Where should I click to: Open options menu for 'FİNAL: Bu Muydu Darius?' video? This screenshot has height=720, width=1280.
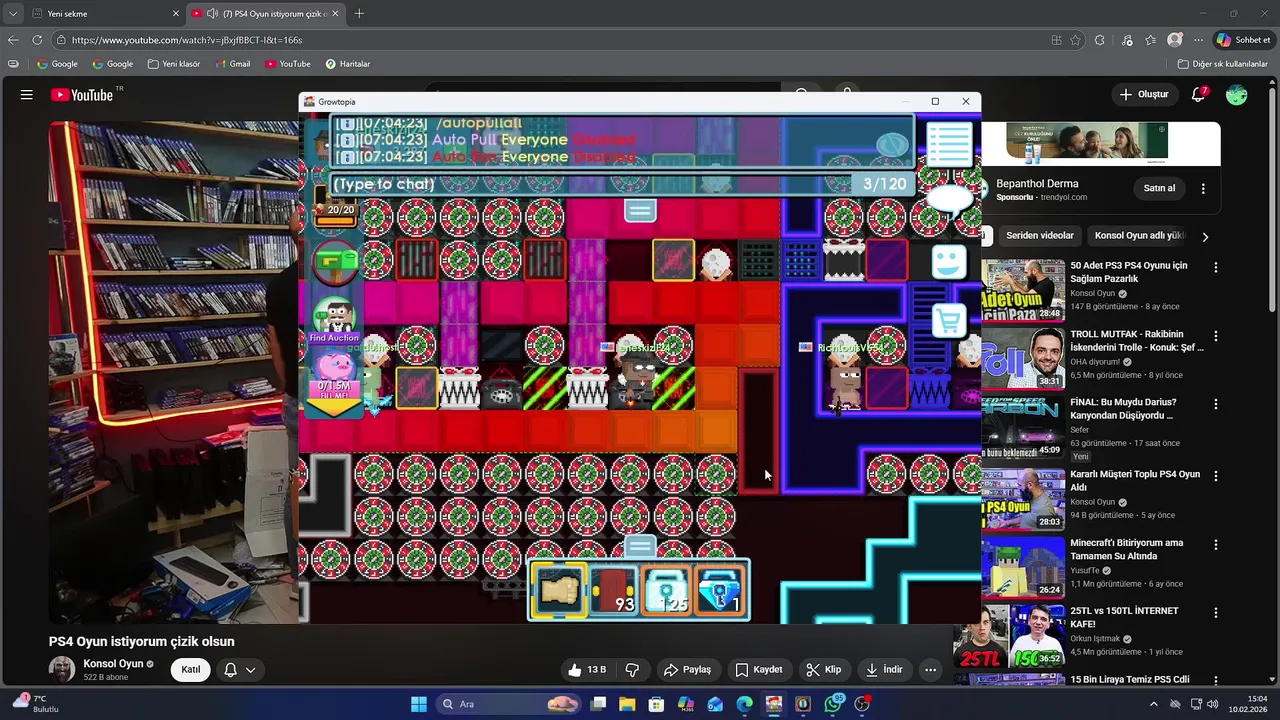click(1216, 404)
